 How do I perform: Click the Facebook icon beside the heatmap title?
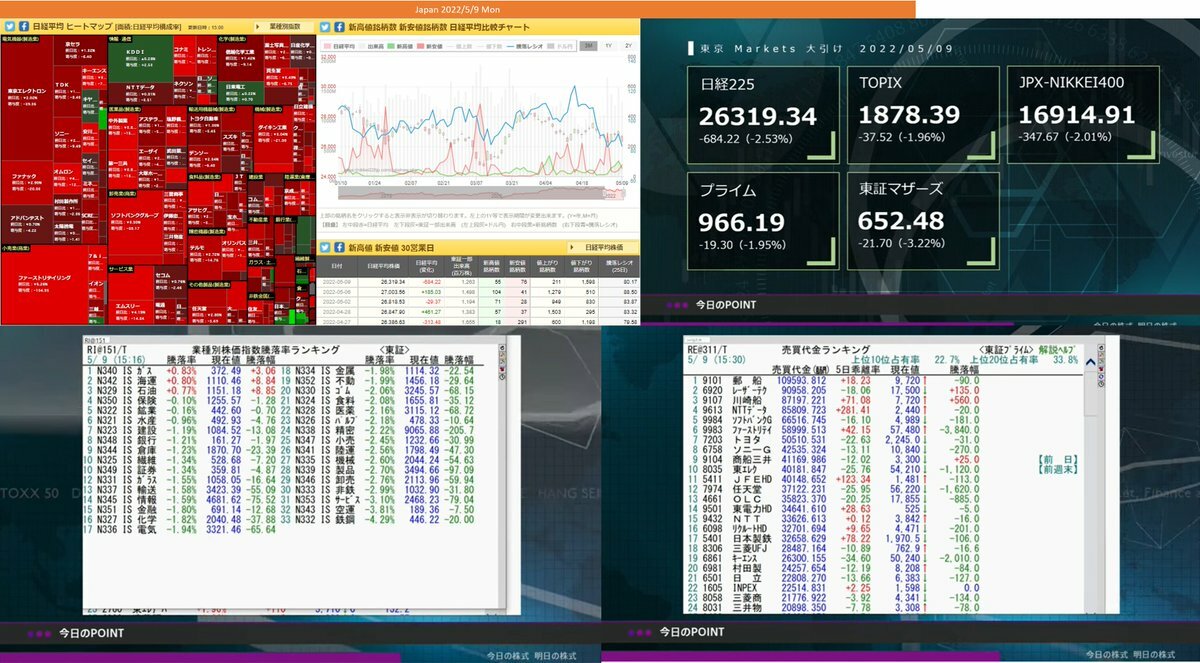tap(23, 25)
